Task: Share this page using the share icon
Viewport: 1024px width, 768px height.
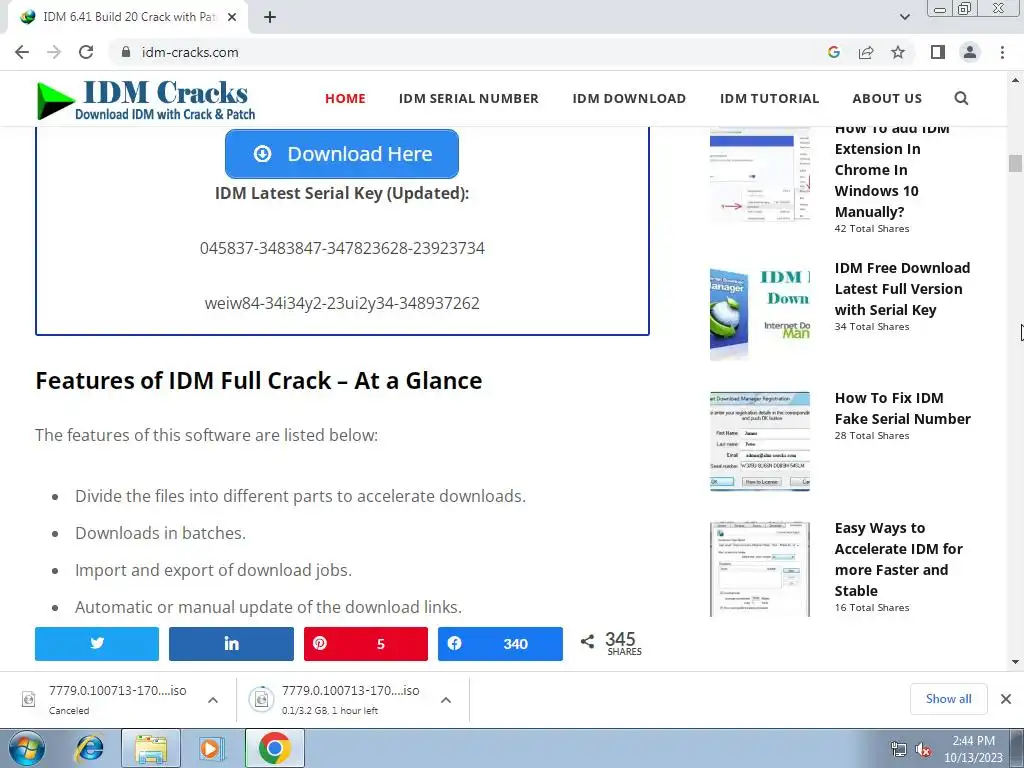Action: coord(866,52)
